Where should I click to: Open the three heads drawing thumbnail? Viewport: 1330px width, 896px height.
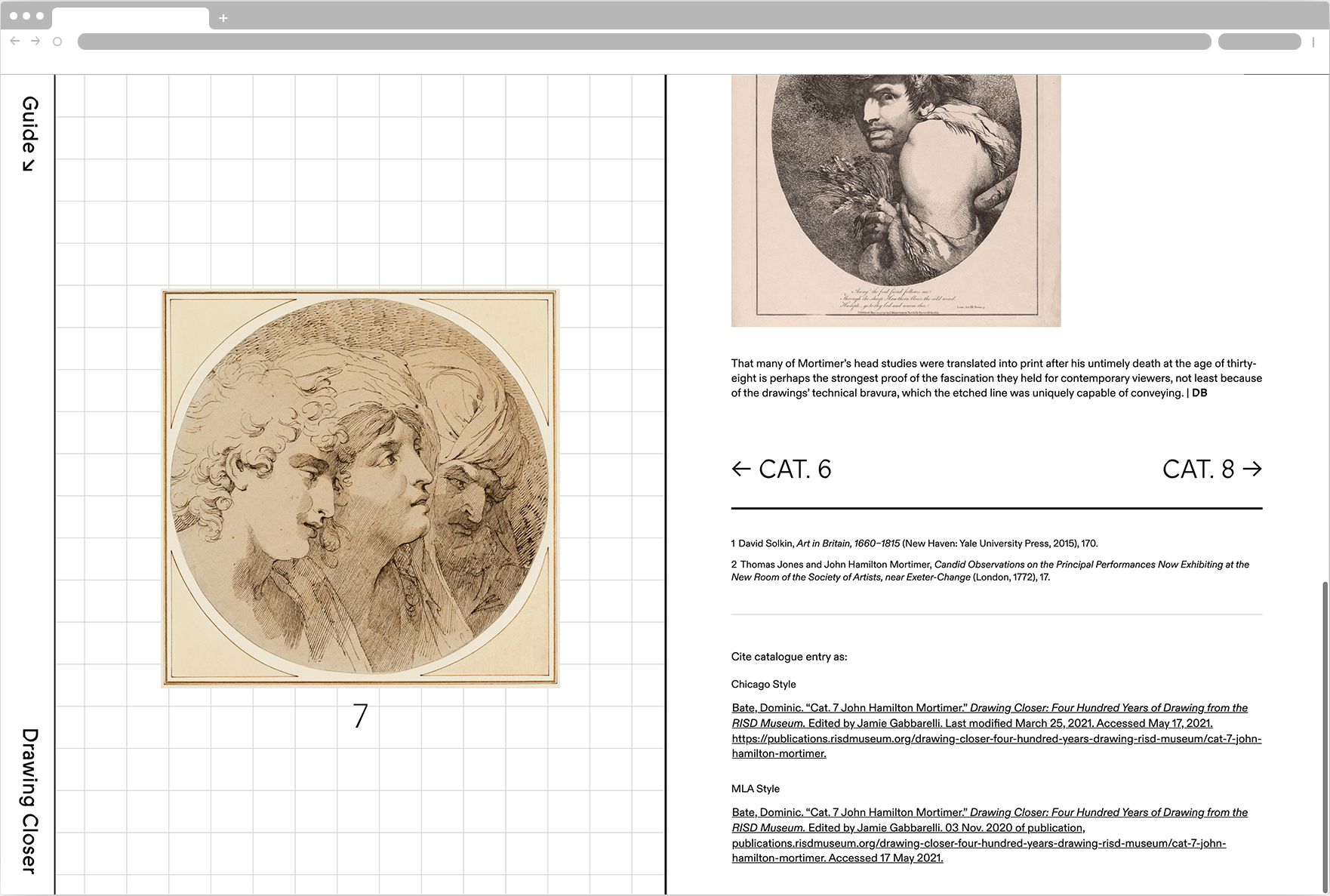pyautogui.click(x=361, y=488)
